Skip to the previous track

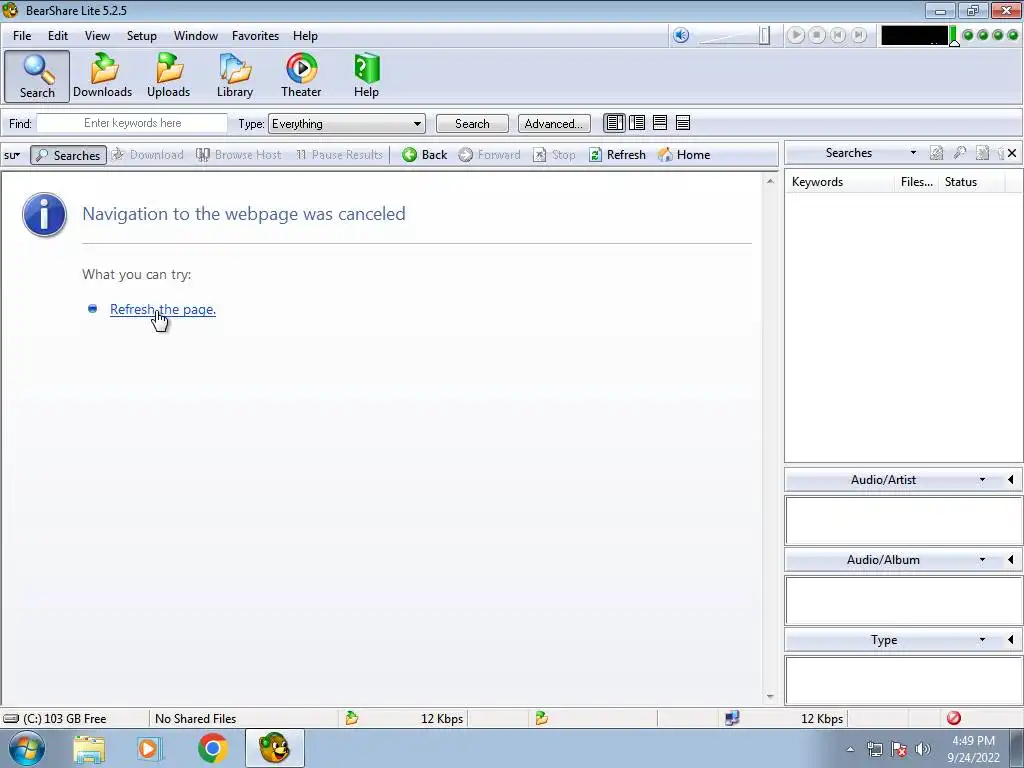point(838,35)
